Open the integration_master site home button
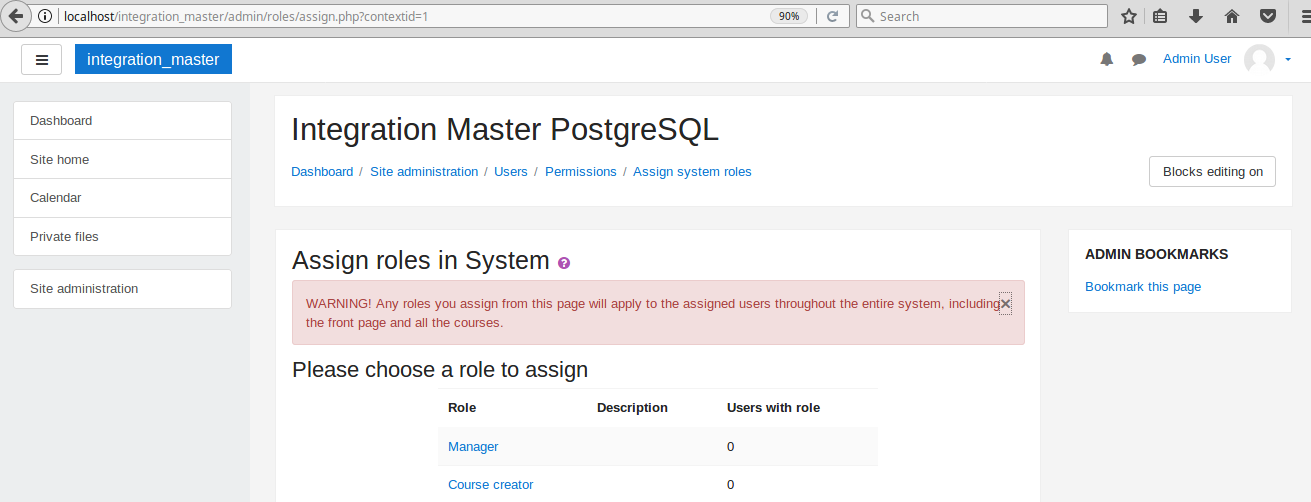Screen dimensions: 1311x502 point(153,59)
